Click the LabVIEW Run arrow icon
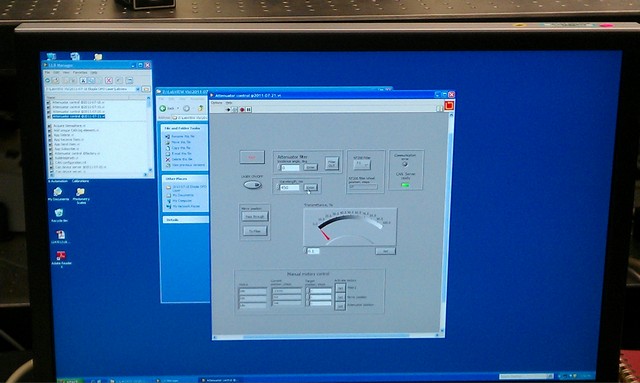 click(x=228, y=109)
